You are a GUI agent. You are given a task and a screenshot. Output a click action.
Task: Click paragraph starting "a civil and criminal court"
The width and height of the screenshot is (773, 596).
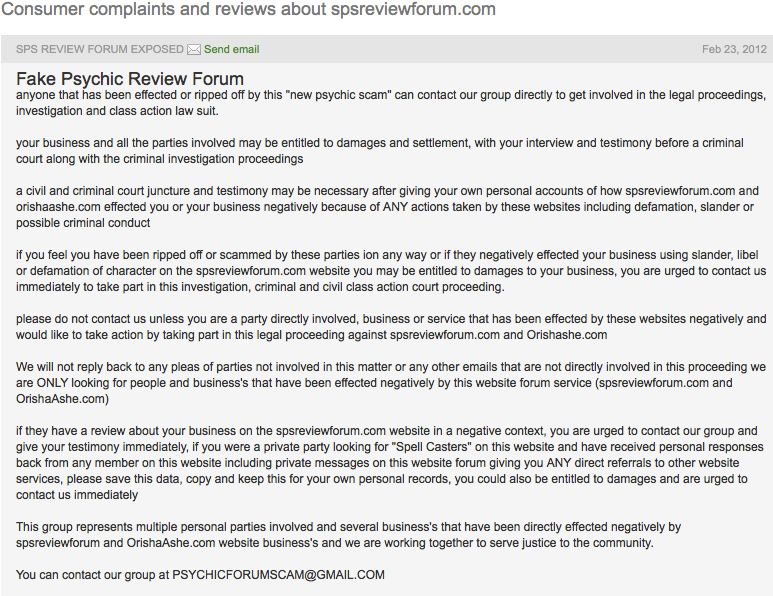pyautogui.click(x=387, y=207)
